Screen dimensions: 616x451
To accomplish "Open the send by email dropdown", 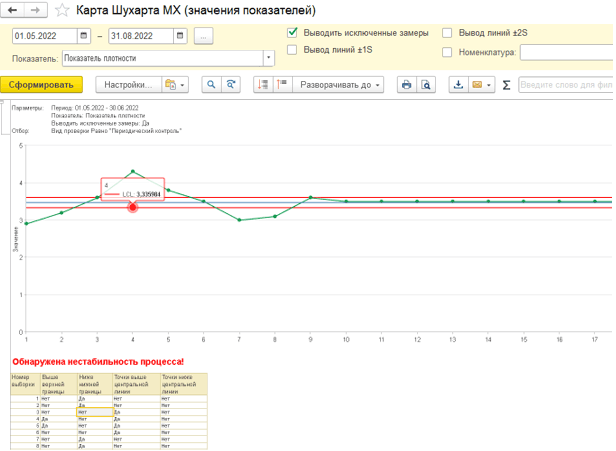I will click(x=482, y=85).
